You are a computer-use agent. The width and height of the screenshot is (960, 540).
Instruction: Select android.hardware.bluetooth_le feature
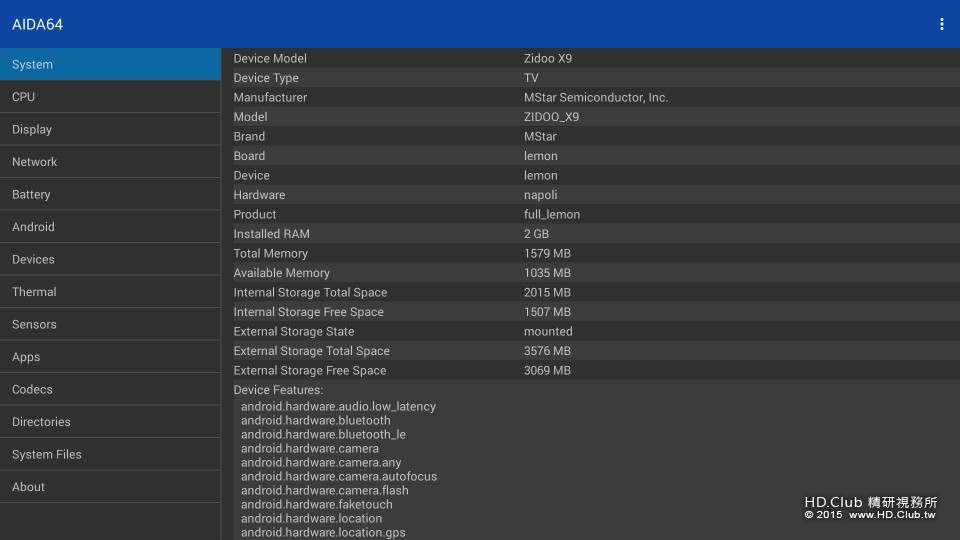(x=323, y=435)
